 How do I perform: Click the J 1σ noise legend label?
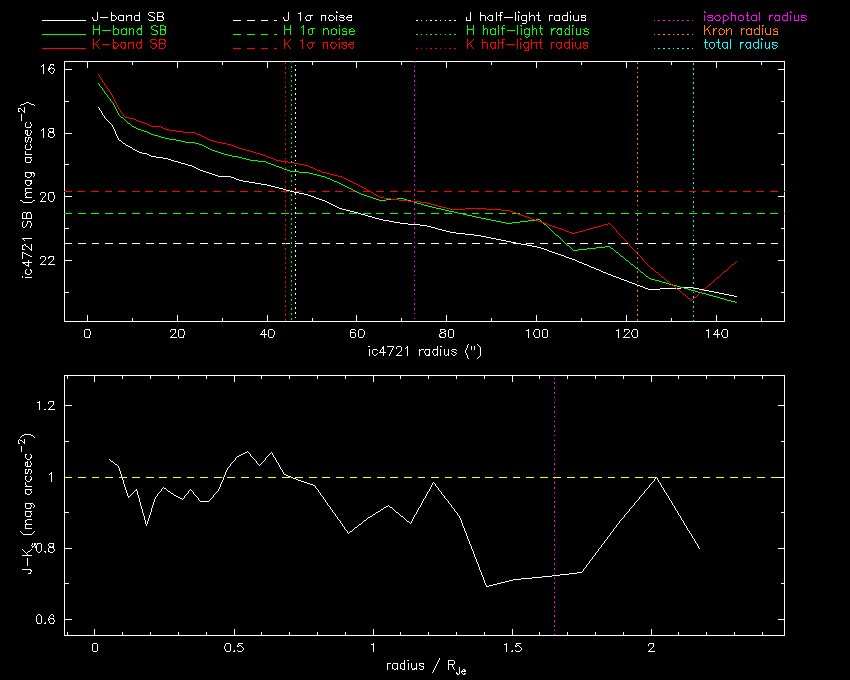(319, 18)
